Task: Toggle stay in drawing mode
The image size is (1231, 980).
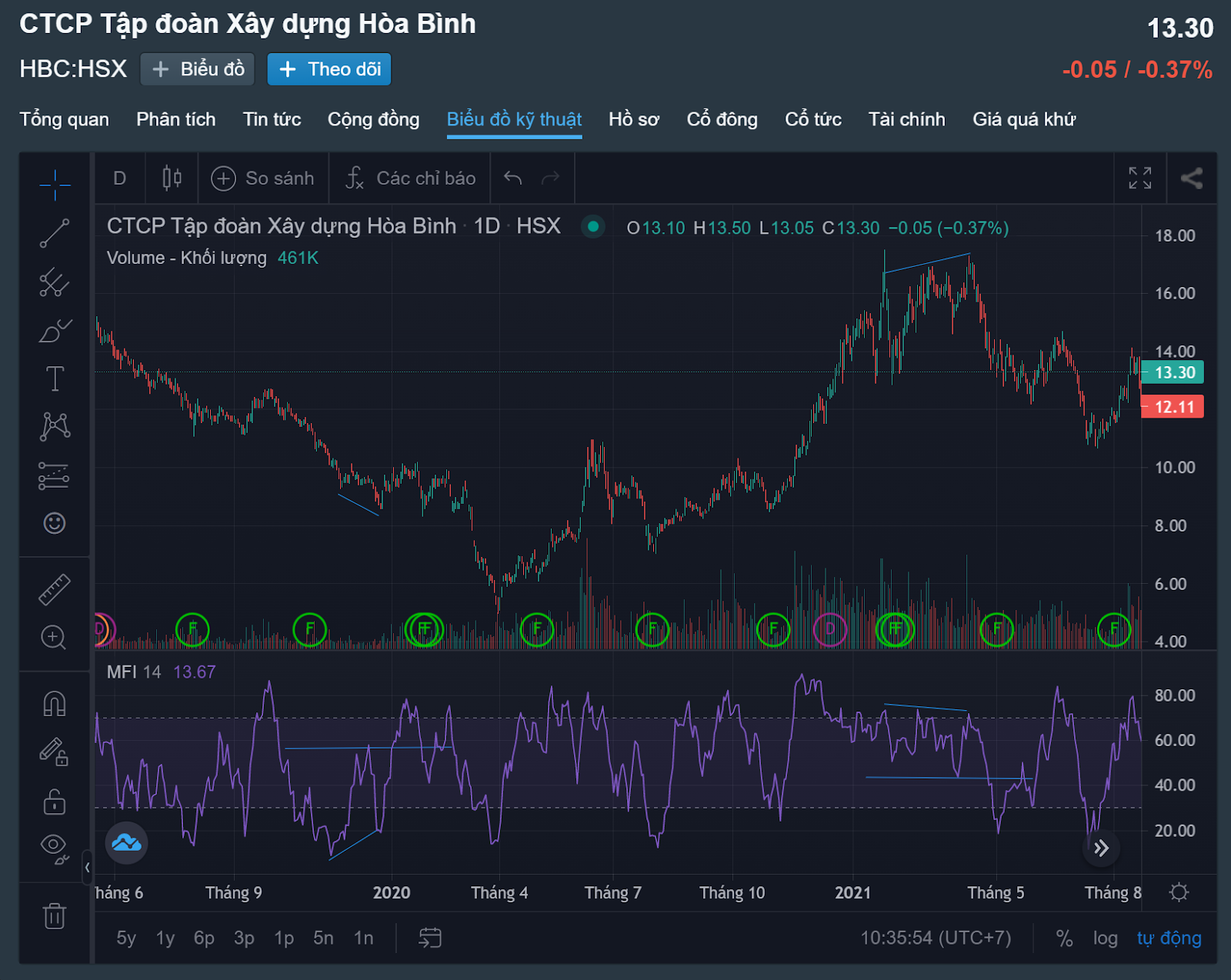Action: click(x=55, y=752)
